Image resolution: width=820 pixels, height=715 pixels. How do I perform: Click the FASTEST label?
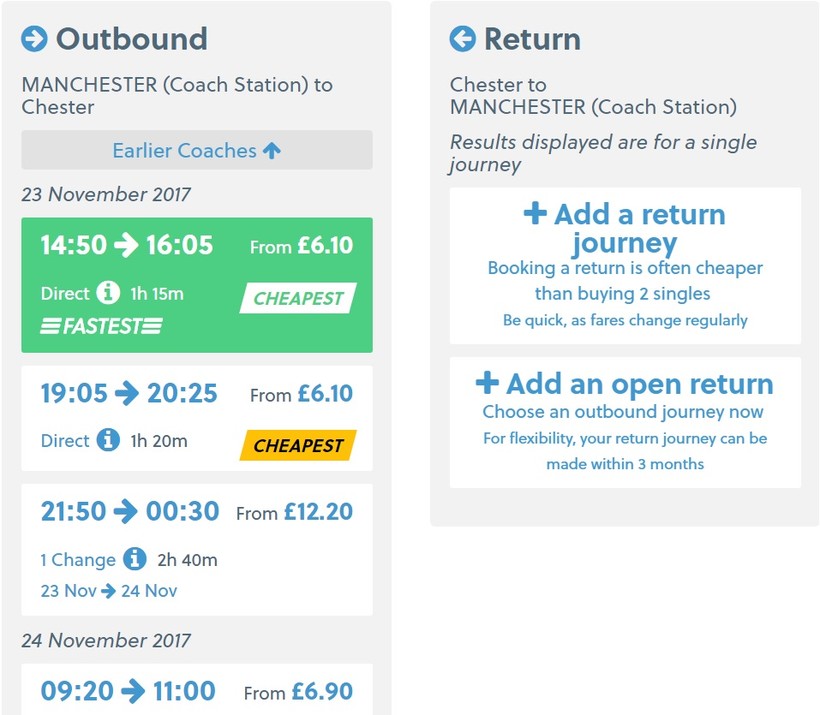point(101,326)
